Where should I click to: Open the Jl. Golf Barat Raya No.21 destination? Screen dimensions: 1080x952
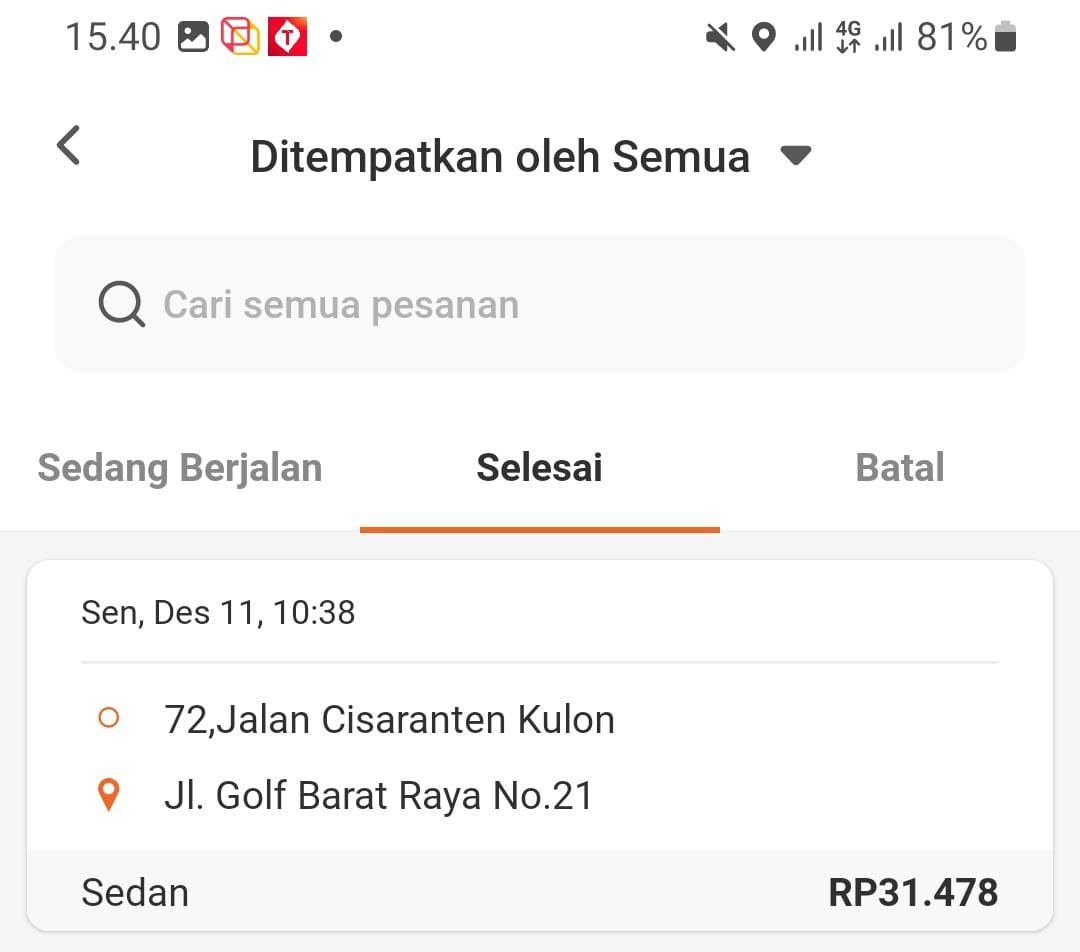click(x=378, y=796)
